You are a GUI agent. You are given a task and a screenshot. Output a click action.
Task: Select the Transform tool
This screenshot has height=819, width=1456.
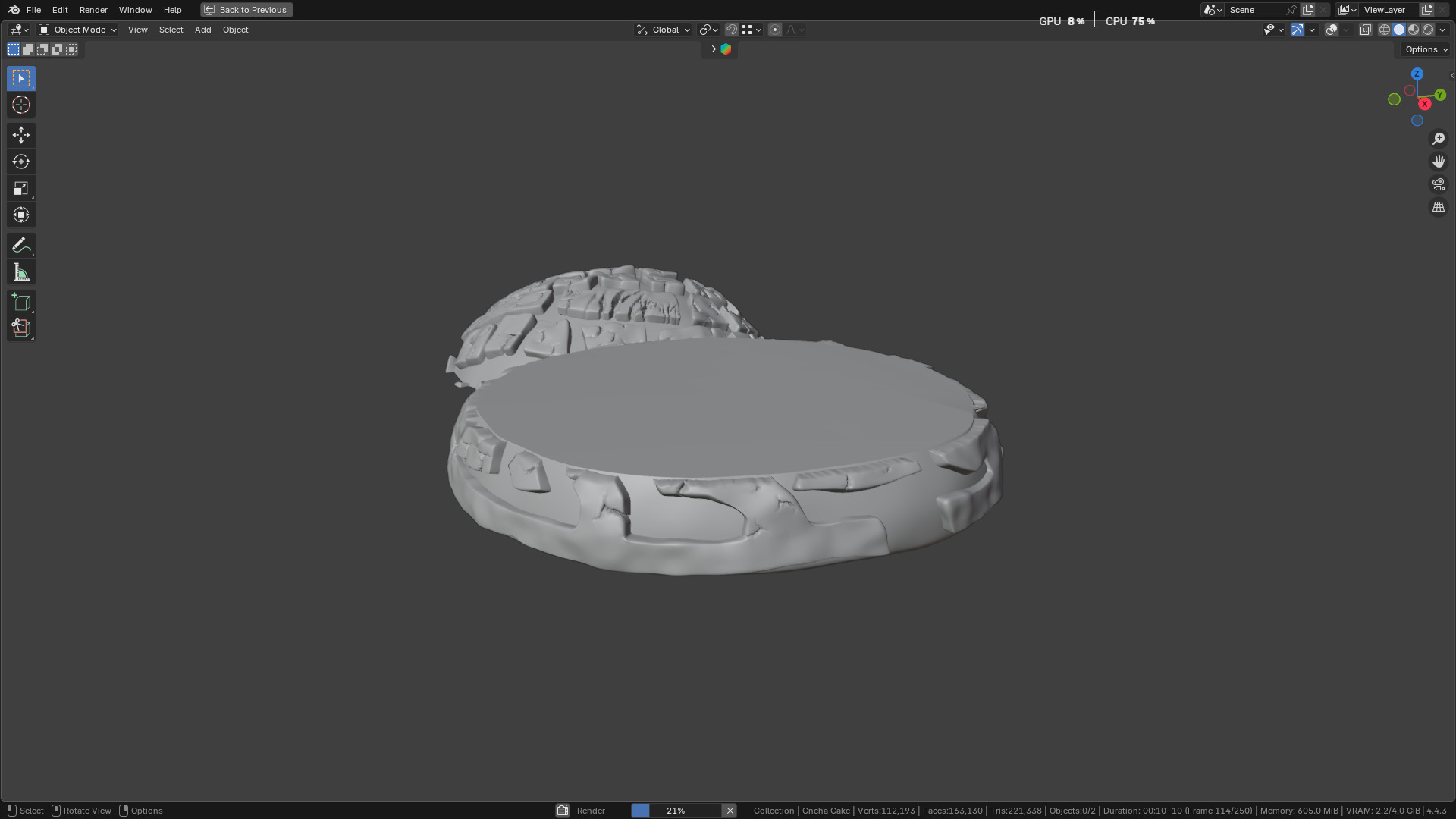[x=21, y=215]
